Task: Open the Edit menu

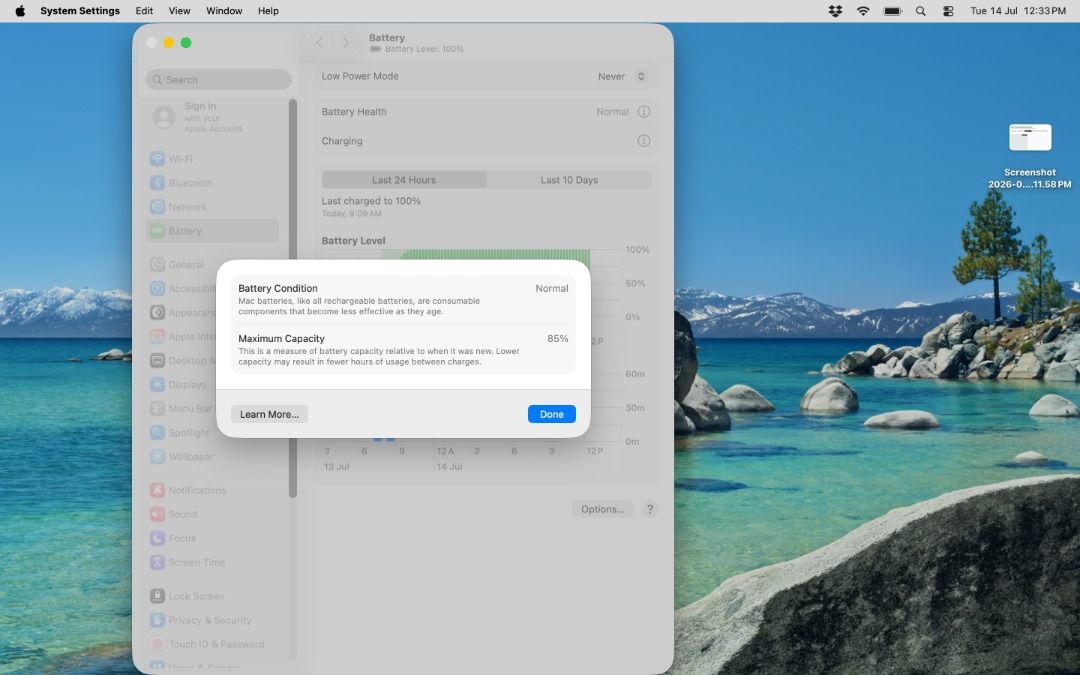Action: 144,11
